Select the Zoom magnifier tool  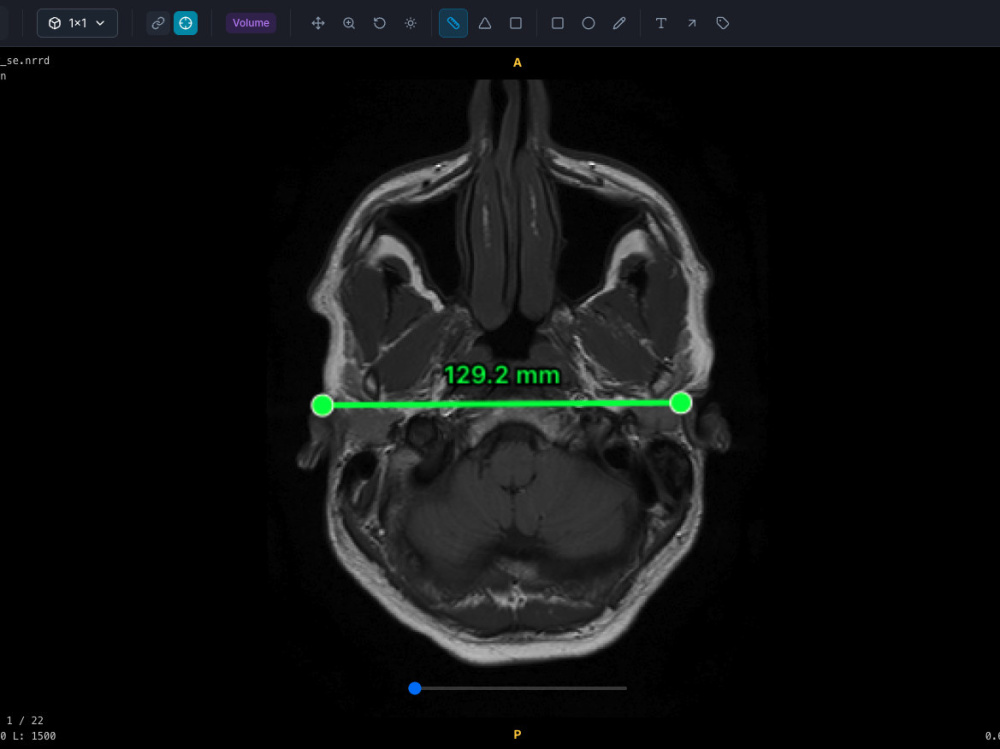349,23
